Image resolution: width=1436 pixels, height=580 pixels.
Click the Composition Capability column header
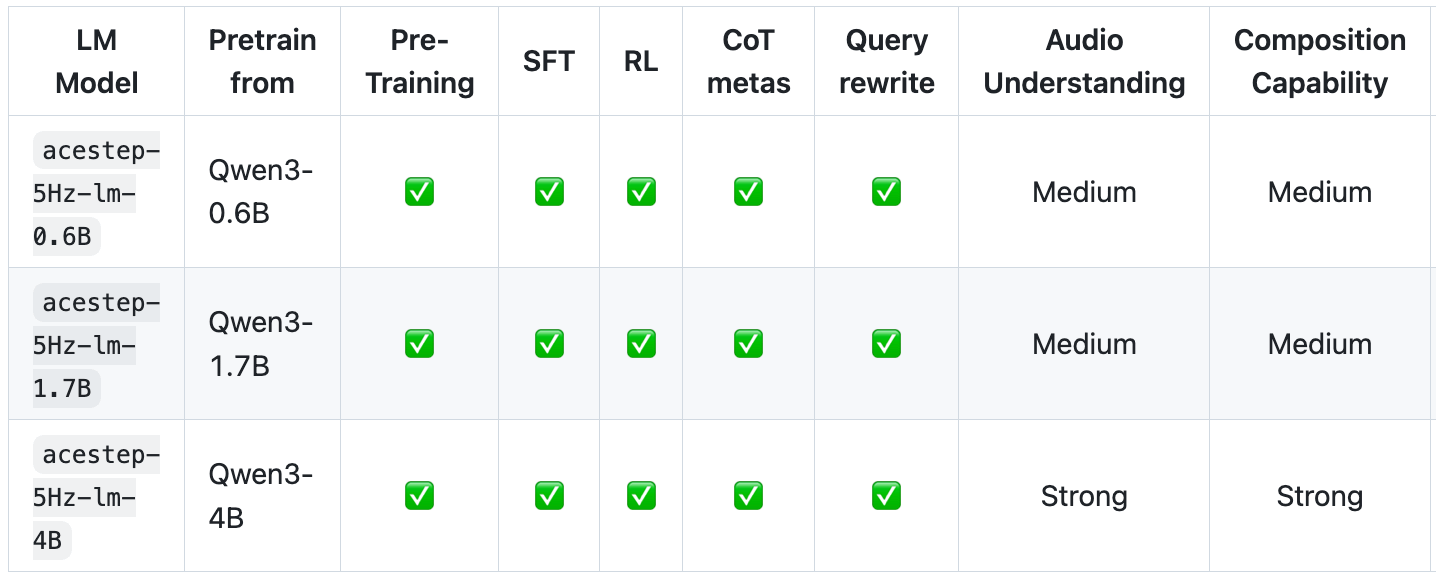[1320, 61]
